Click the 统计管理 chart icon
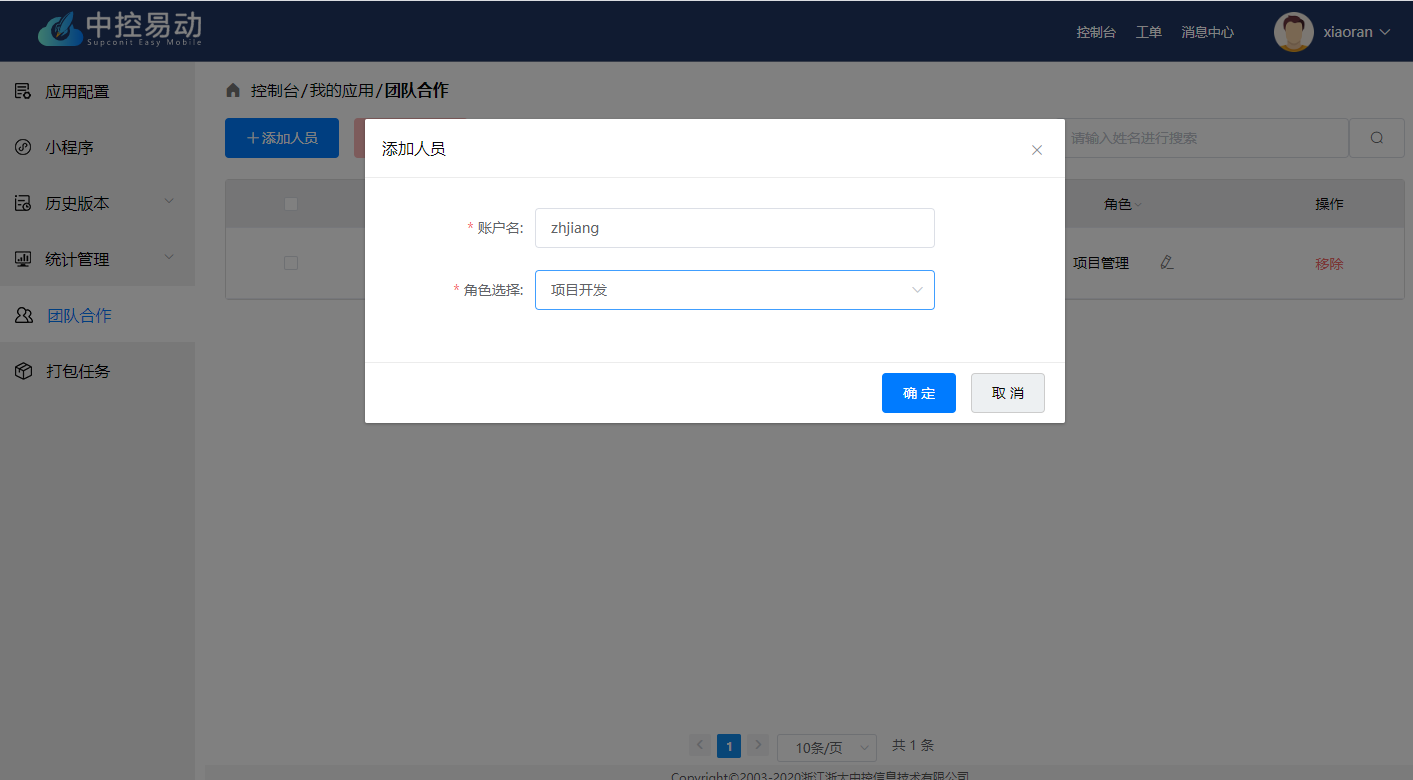 pos(23,260)
